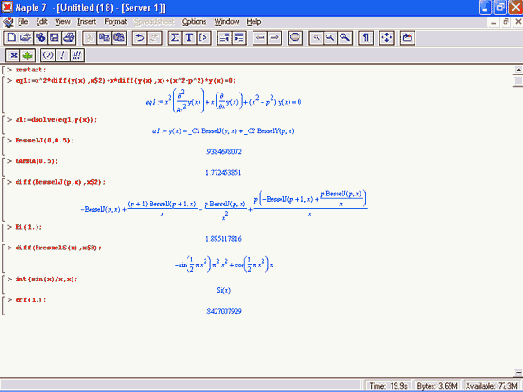The image size is (523, 392).
Task: Insert text with the T icon
Action: click(x=189, y=38)
